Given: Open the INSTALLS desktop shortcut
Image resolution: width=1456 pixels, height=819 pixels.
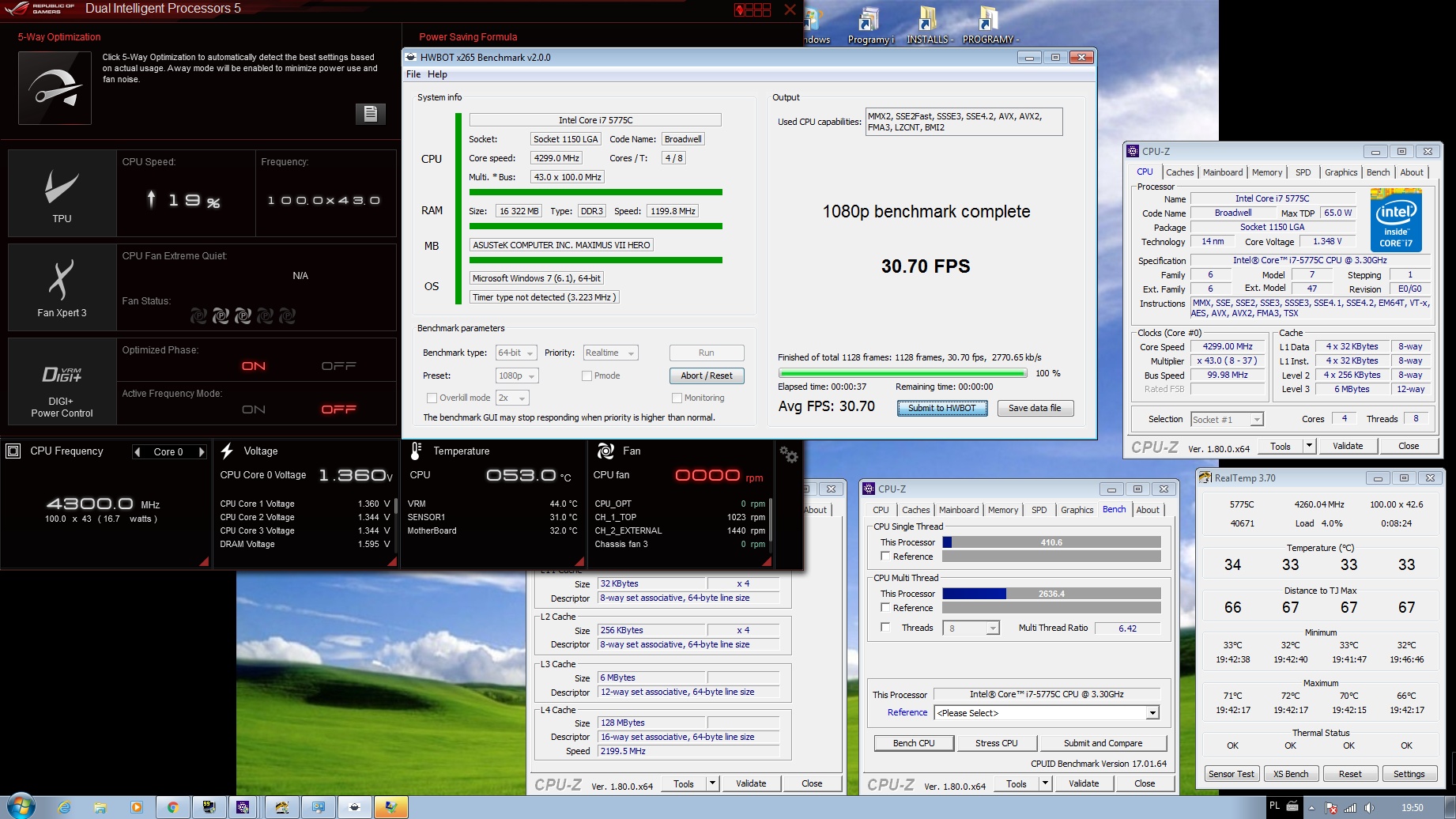Looking at the screenshot, I should 930,25.
